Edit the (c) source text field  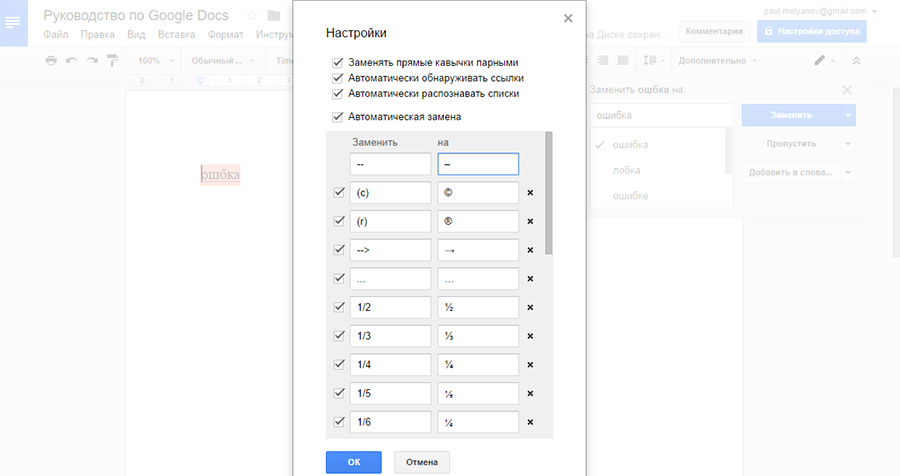tap(390, 193)
